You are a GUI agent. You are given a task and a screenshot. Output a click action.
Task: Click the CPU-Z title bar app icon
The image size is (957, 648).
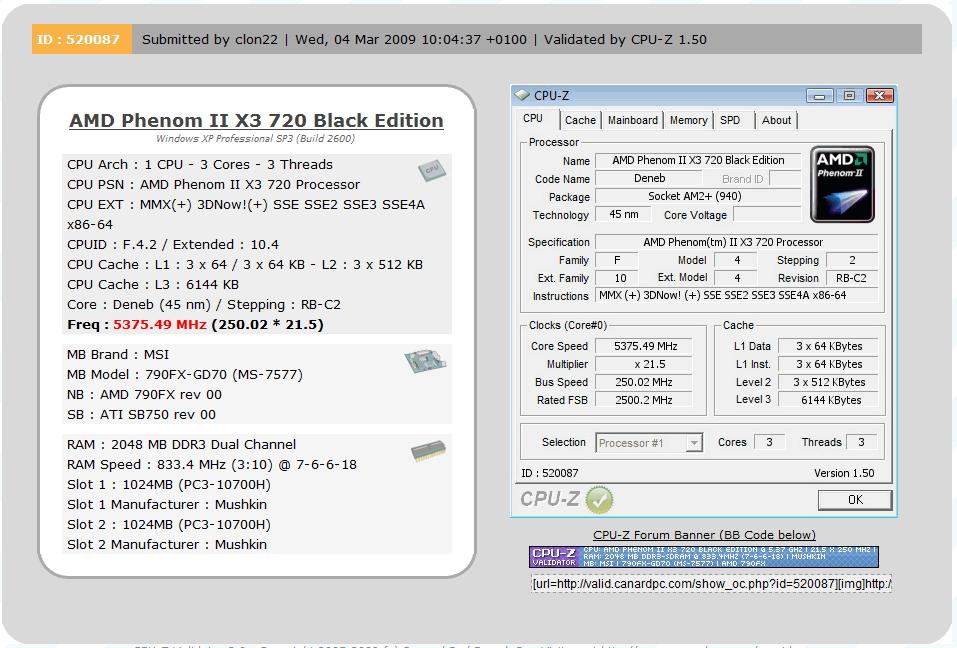(x=522, y=95)
